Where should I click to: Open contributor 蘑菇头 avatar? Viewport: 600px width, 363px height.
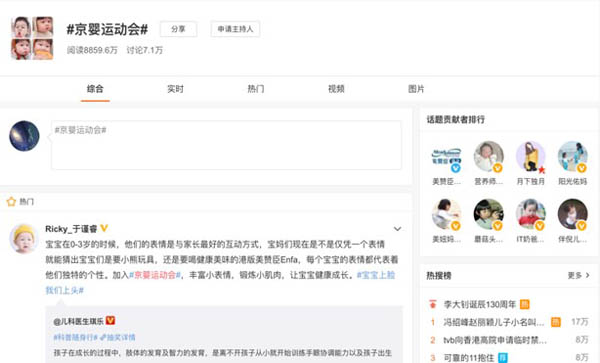tap(488, 214)
